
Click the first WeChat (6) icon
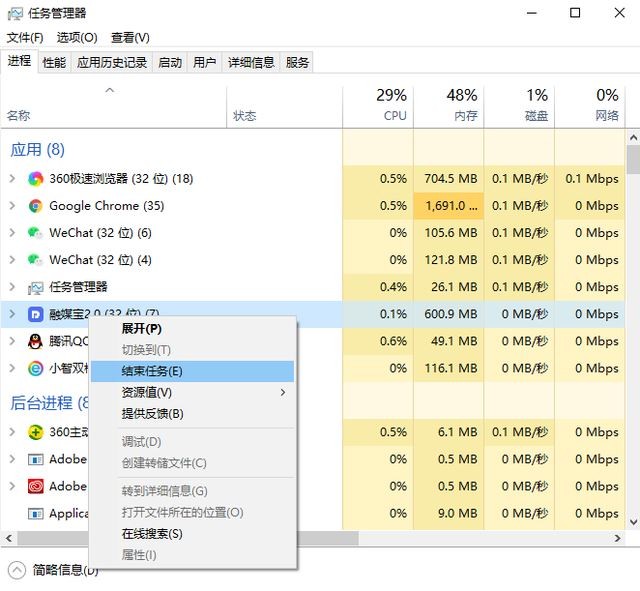coord(35,233)
